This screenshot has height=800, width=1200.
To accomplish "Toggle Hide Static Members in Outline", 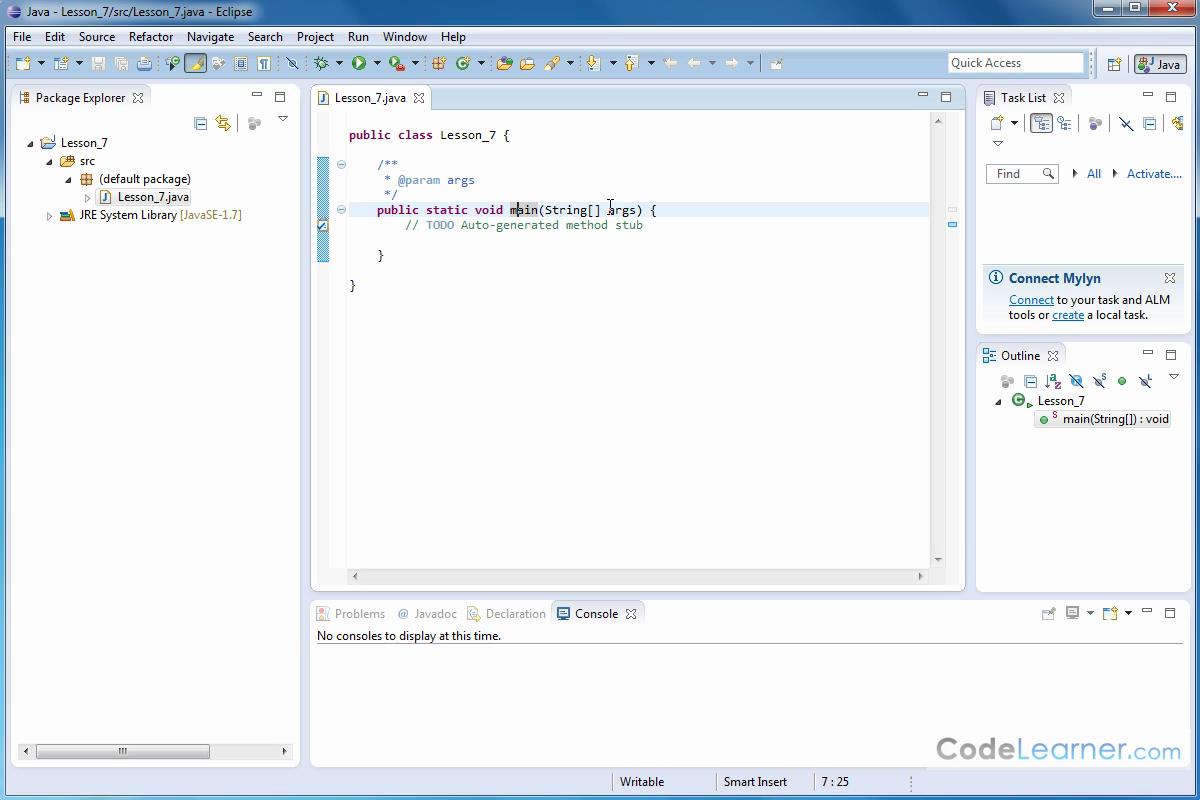I will [1099, 381].
